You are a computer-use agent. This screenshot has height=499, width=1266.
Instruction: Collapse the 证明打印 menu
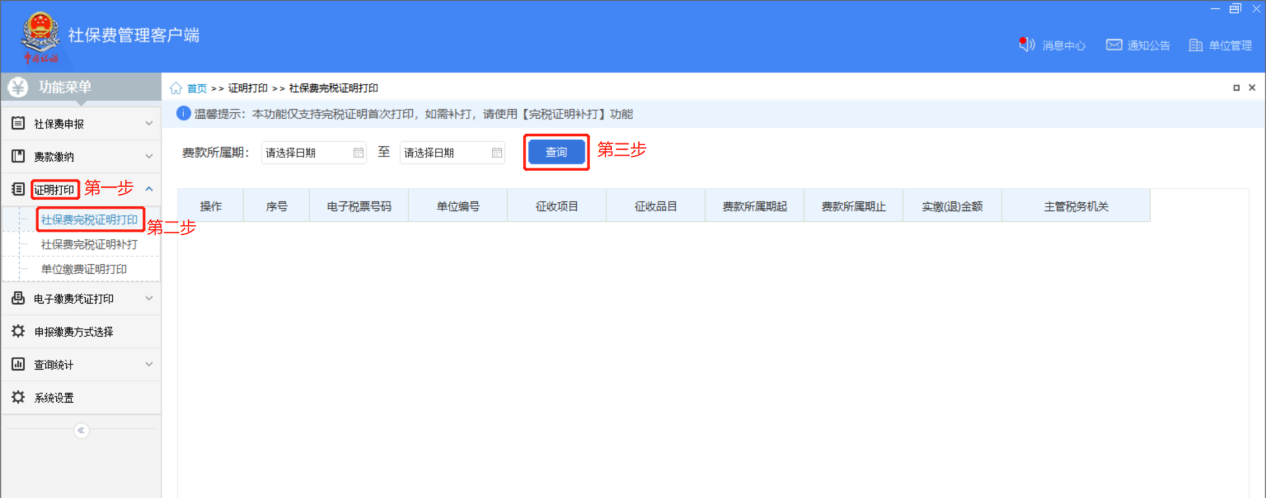click(x=149, y=189)
